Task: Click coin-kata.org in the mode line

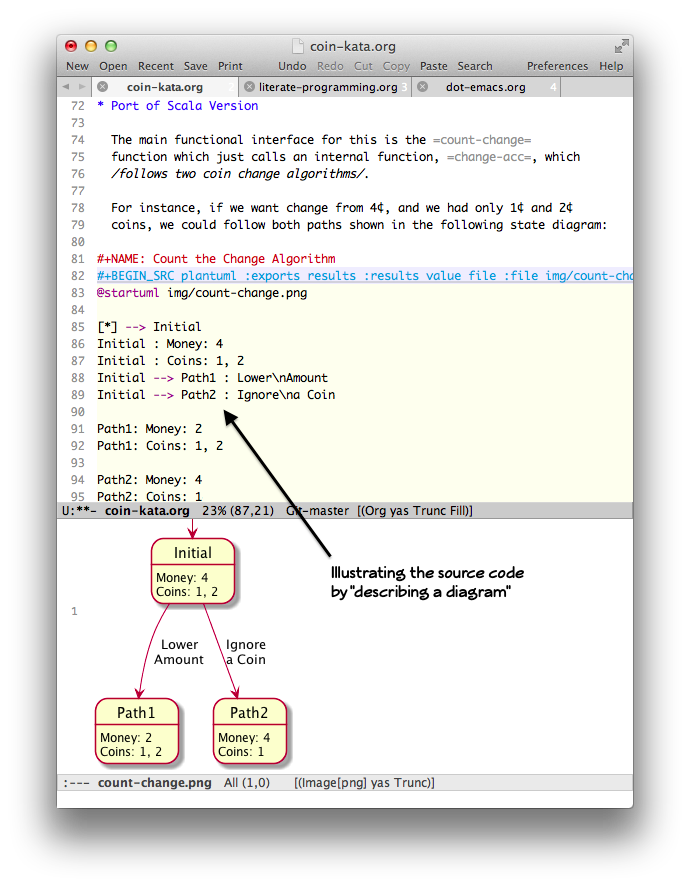Action: 147,511
